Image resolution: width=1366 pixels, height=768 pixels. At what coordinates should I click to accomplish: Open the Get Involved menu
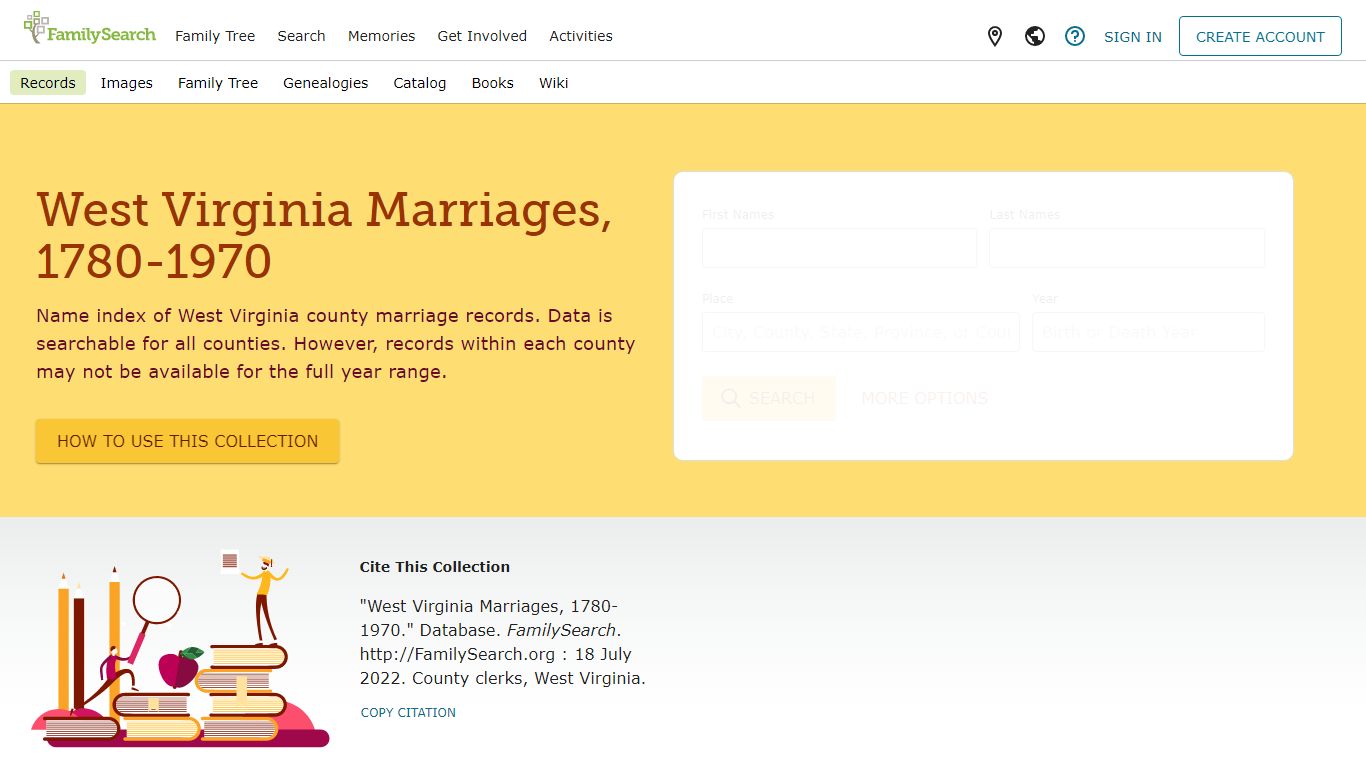(482, 36)
